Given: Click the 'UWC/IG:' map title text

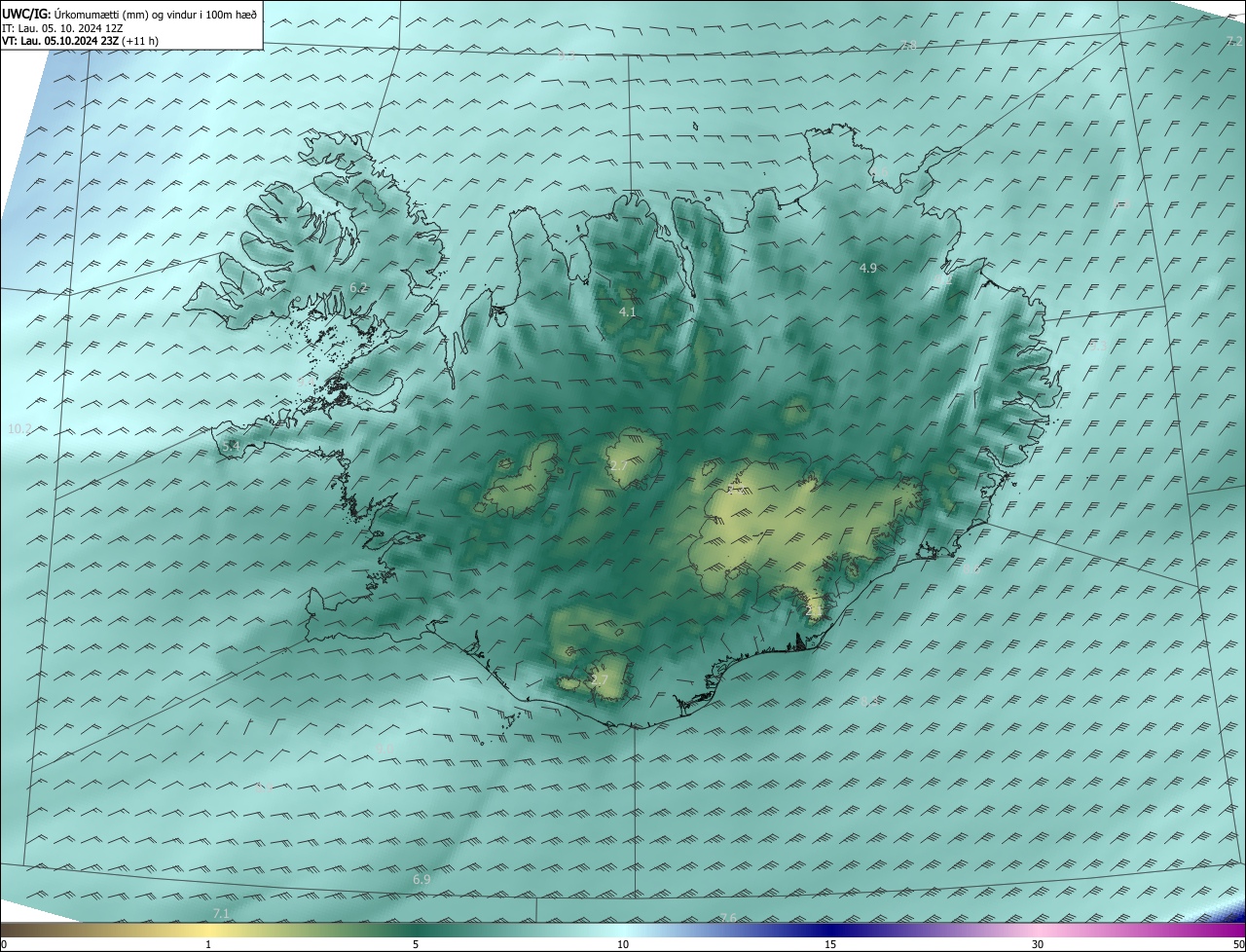Looking at the screenshot, I should (26, 14).
